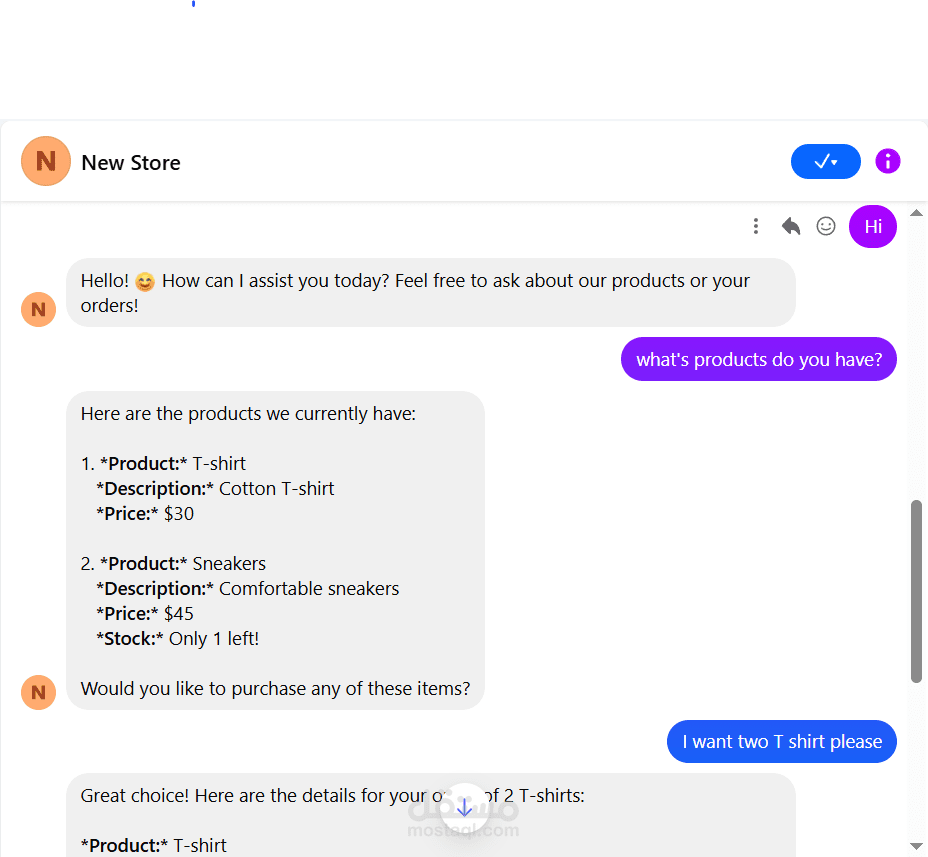Viewport: 928px width, 857px height.
Task: Click the smiling emoji in the greeting
Action: tap(145, 282)
